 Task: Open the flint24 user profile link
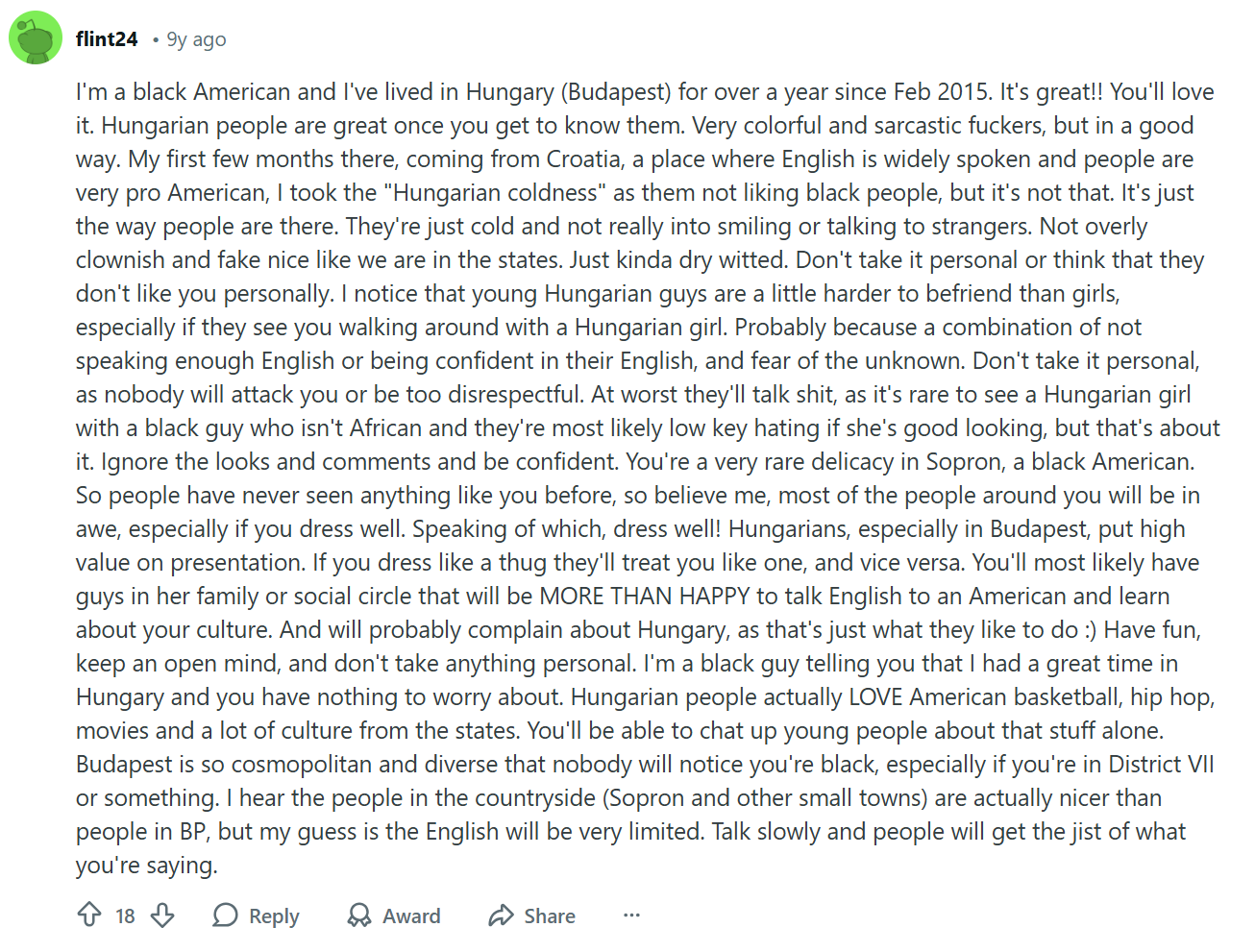(x=107, y=39)
